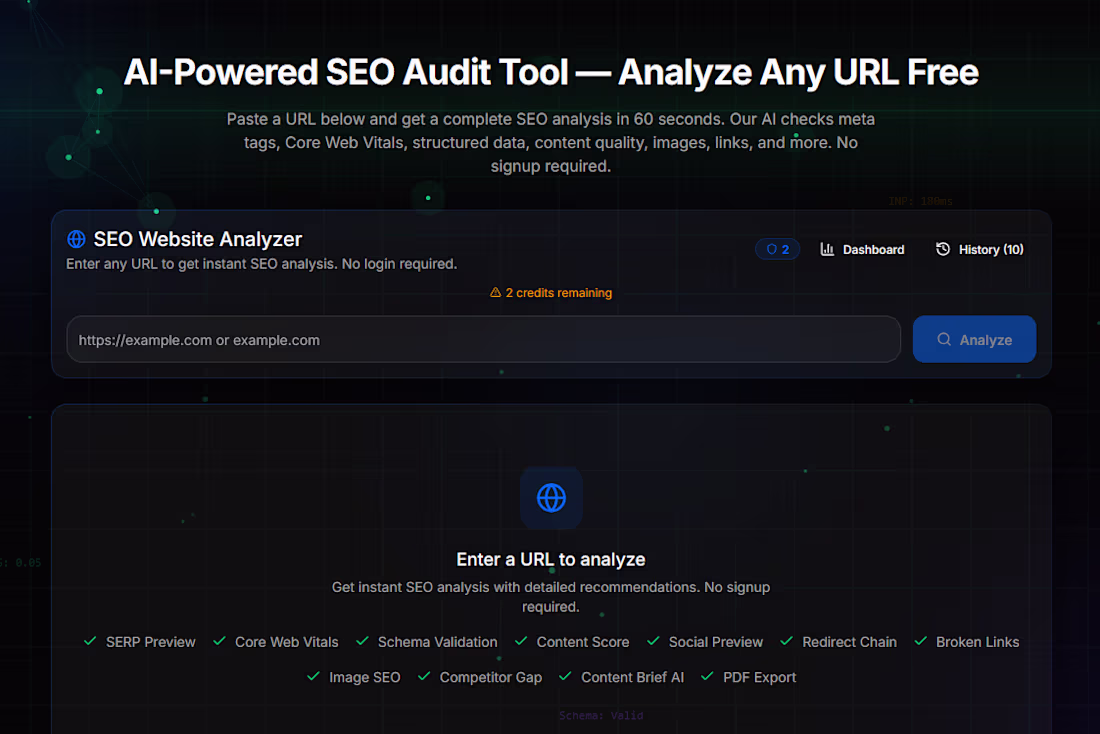This screenshot has height=734, width=1100.
Task: Focus the URL input field
Action: click(483, 340)
